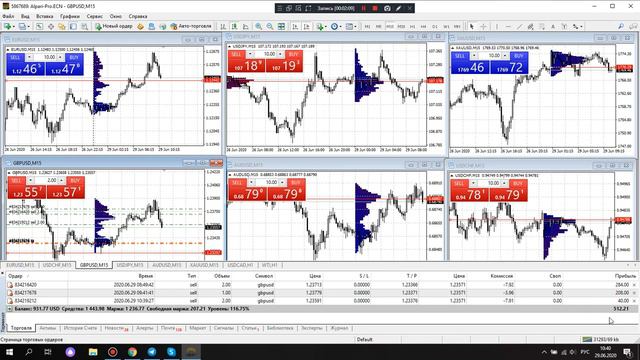
Task: Click SELL on the USDCHF chart
Action: pyautogui.click(x=460, y=184)
